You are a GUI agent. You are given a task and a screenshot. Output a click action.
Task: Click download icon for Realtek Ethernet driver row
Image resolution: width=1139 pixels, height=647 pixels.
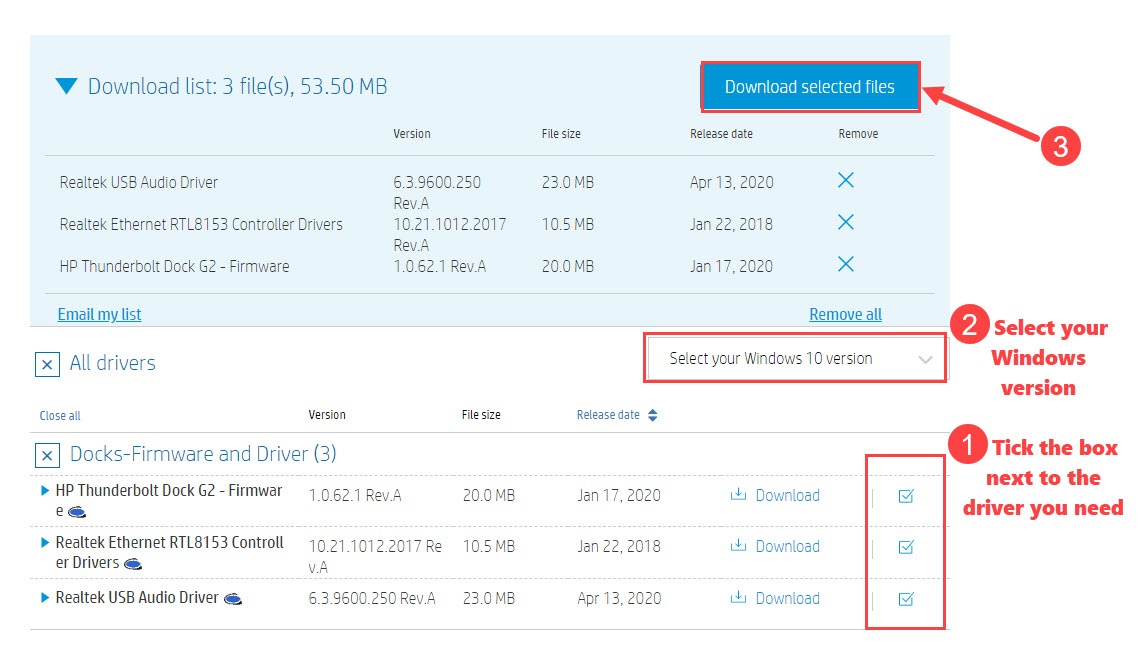coord(739,545)
